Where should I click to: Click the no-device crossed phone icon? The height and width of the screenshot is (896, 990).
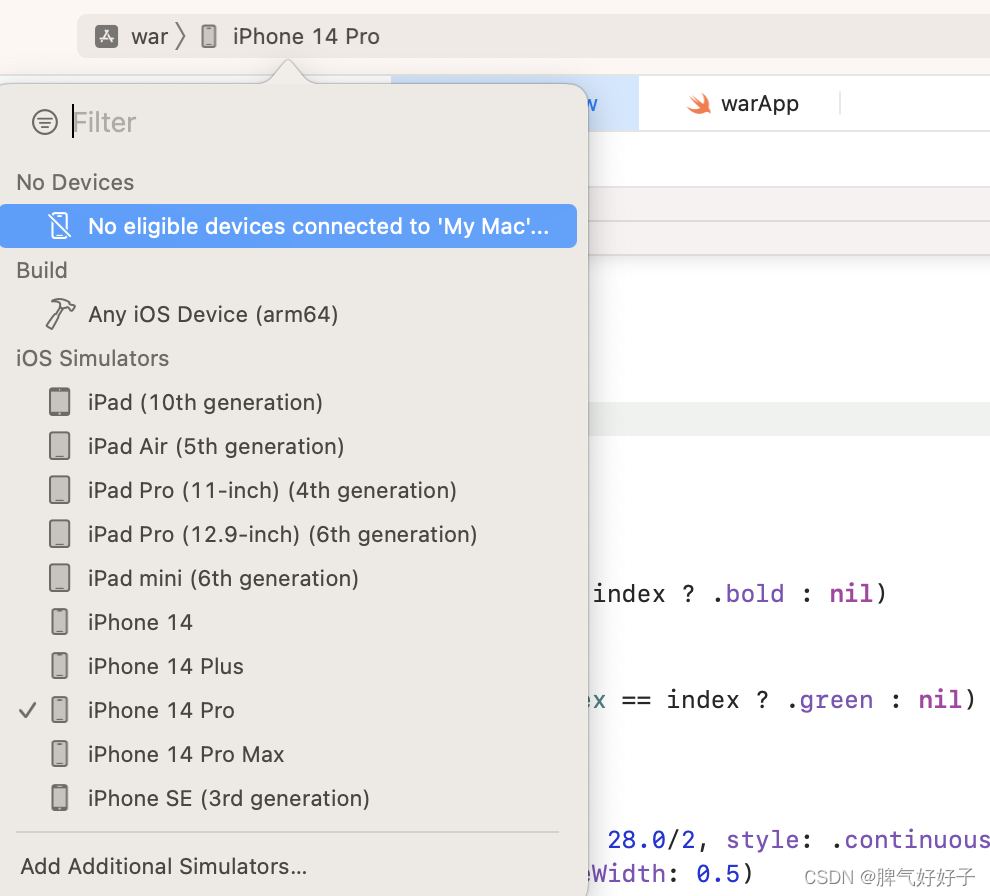point(60,226)
